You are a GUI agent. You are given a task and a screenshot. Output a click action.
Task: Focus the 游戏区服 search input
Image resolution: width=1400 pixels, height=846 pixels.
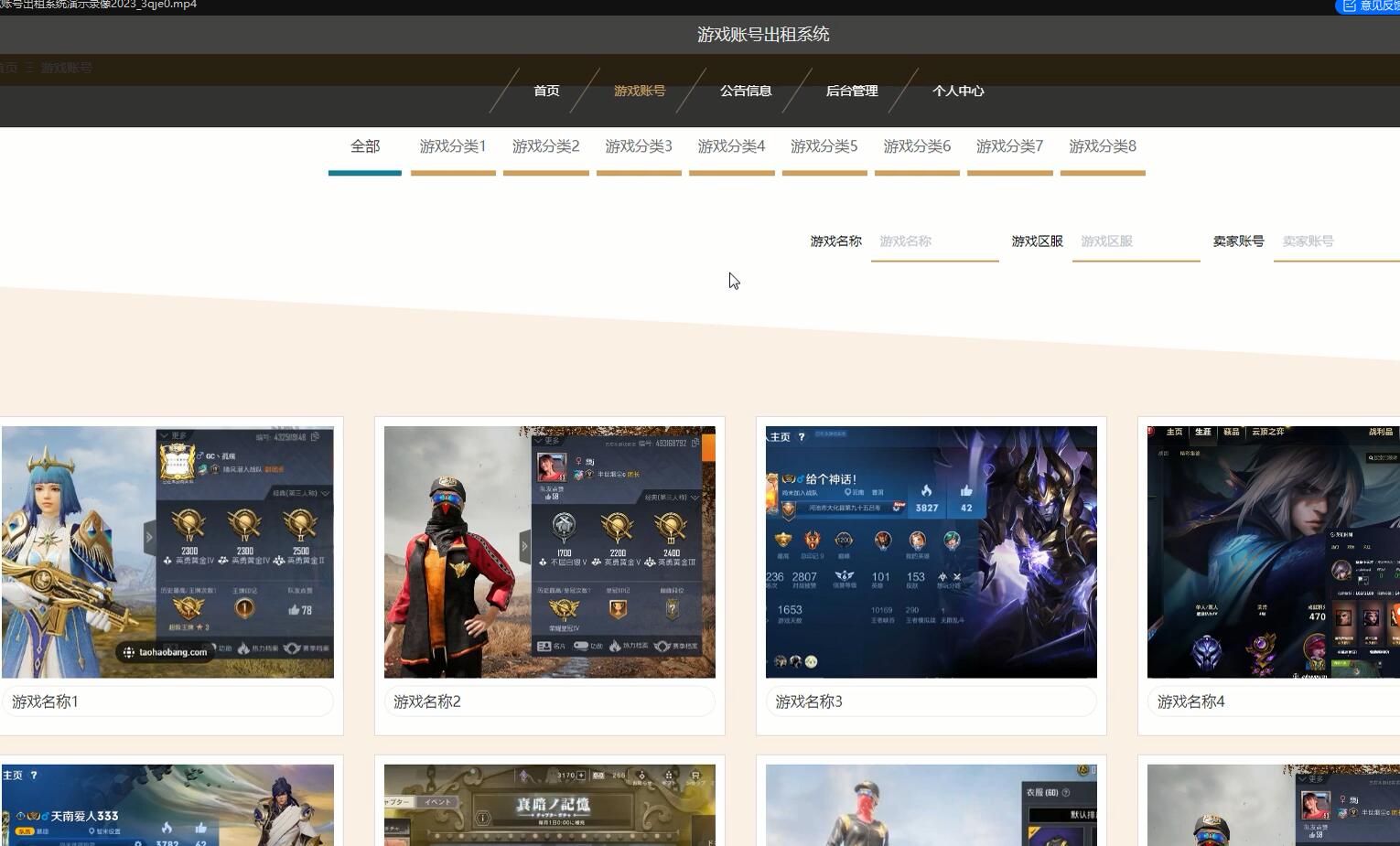(1136, 241)
